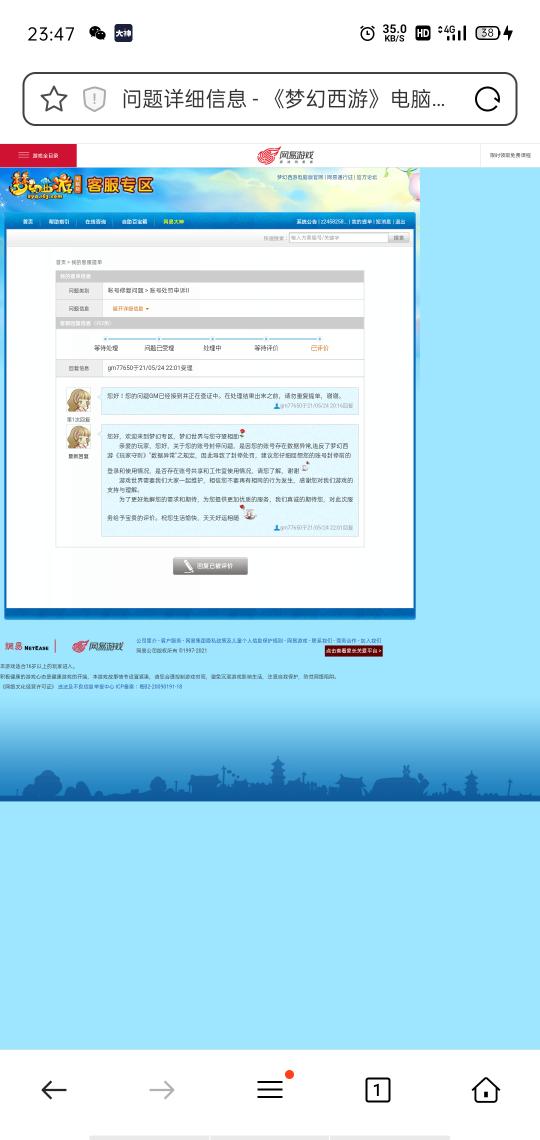Click the 网易游戏 logo in the top bar

(x=286, y=156)
